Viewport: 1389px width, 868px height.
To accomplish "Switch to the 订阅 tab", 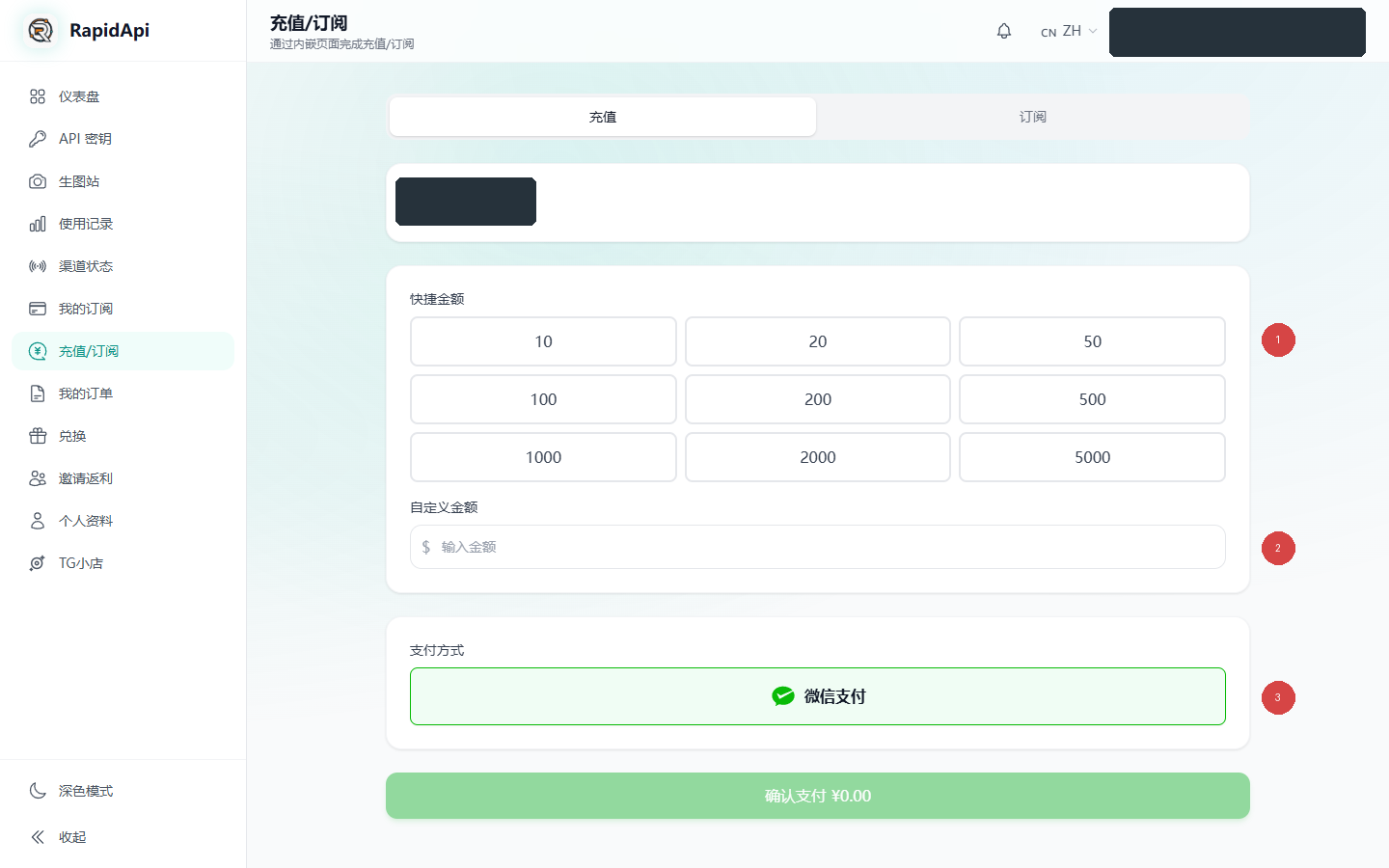I will (1032, 117).
